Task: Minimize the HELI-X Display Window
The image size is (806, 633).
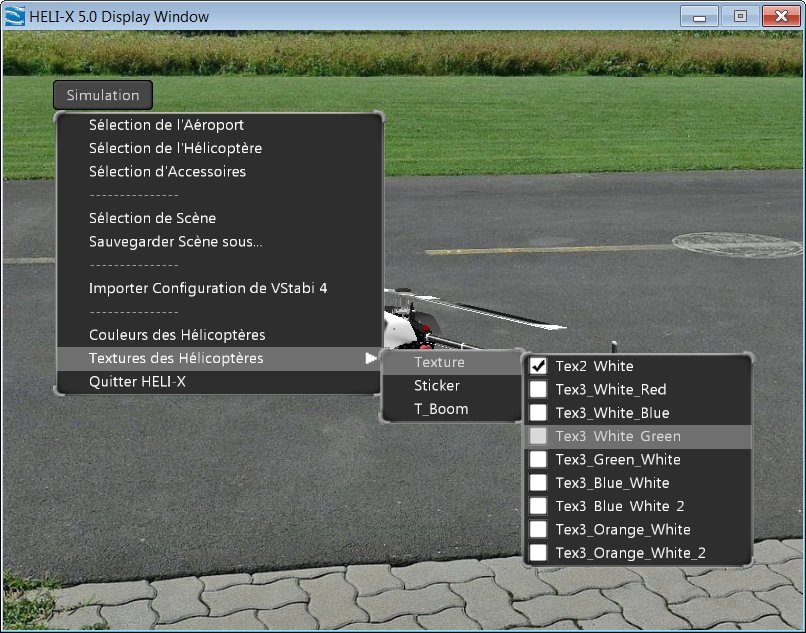Action: point(699,16)
